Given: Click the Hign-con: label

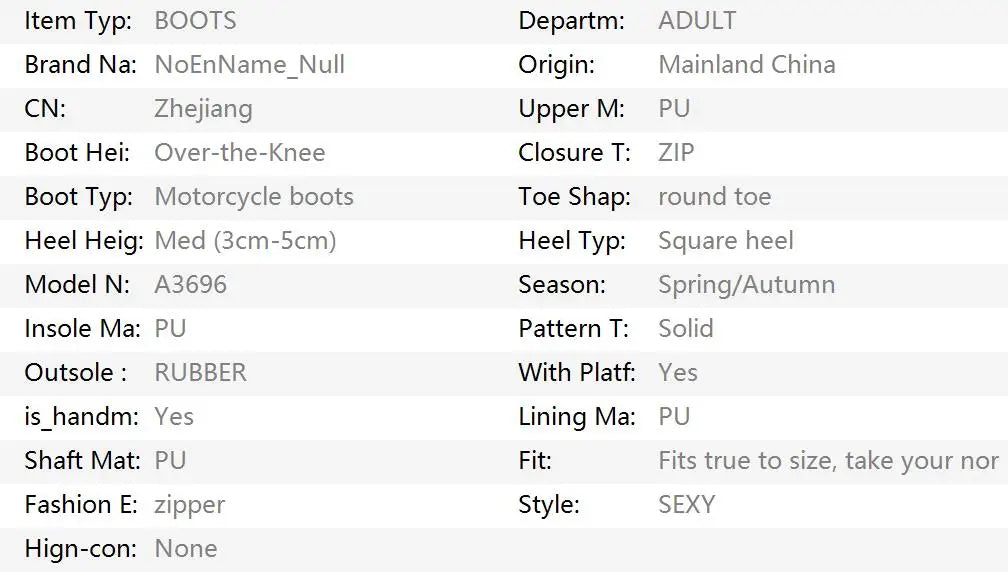Looking at the screenshot, I should click(81, 549).
